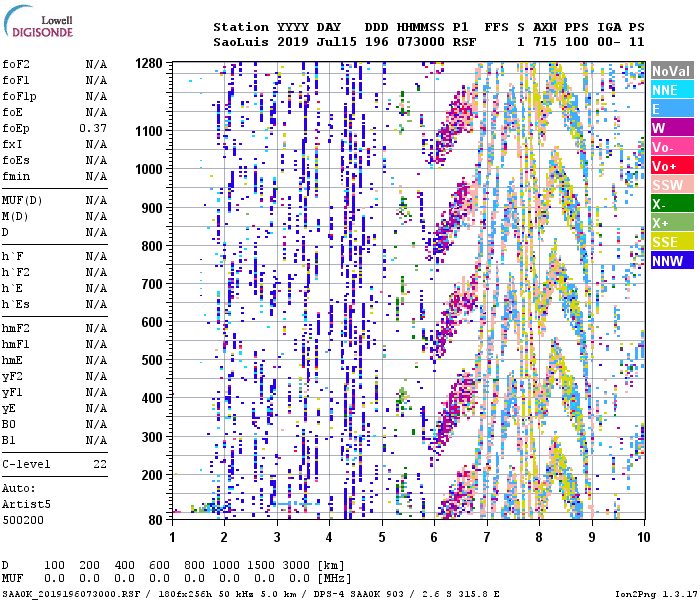Click the MUF row label at bottom

(x=12, y=579)
